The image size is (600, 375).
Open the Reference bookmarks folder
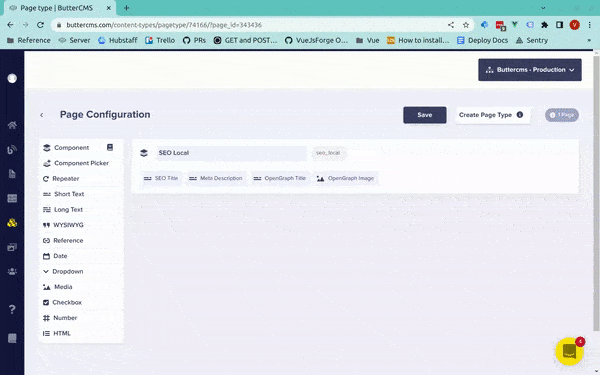(x=29, y=40)
